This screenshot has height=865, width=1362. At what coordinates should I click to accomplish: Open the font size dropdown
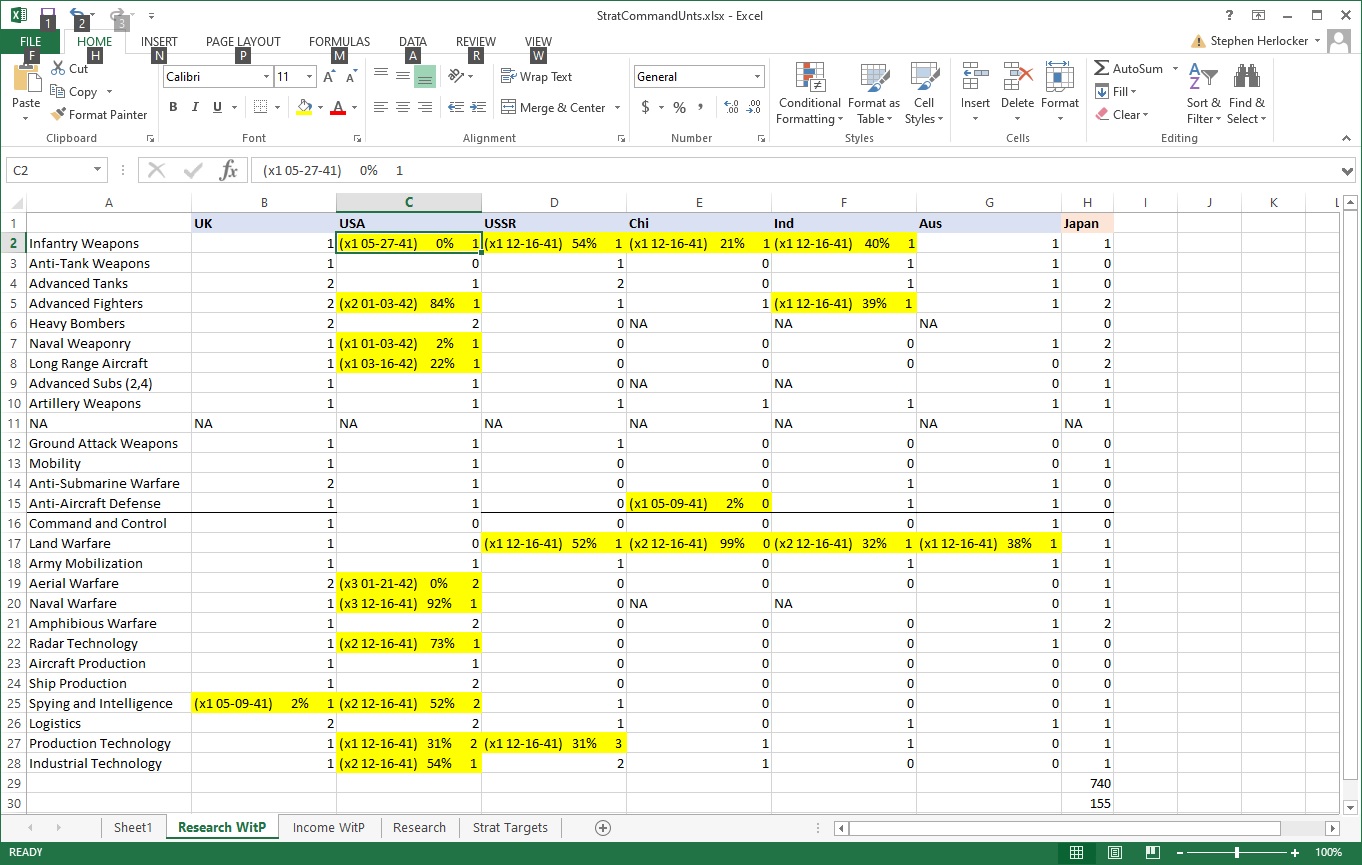coord(310,77)
